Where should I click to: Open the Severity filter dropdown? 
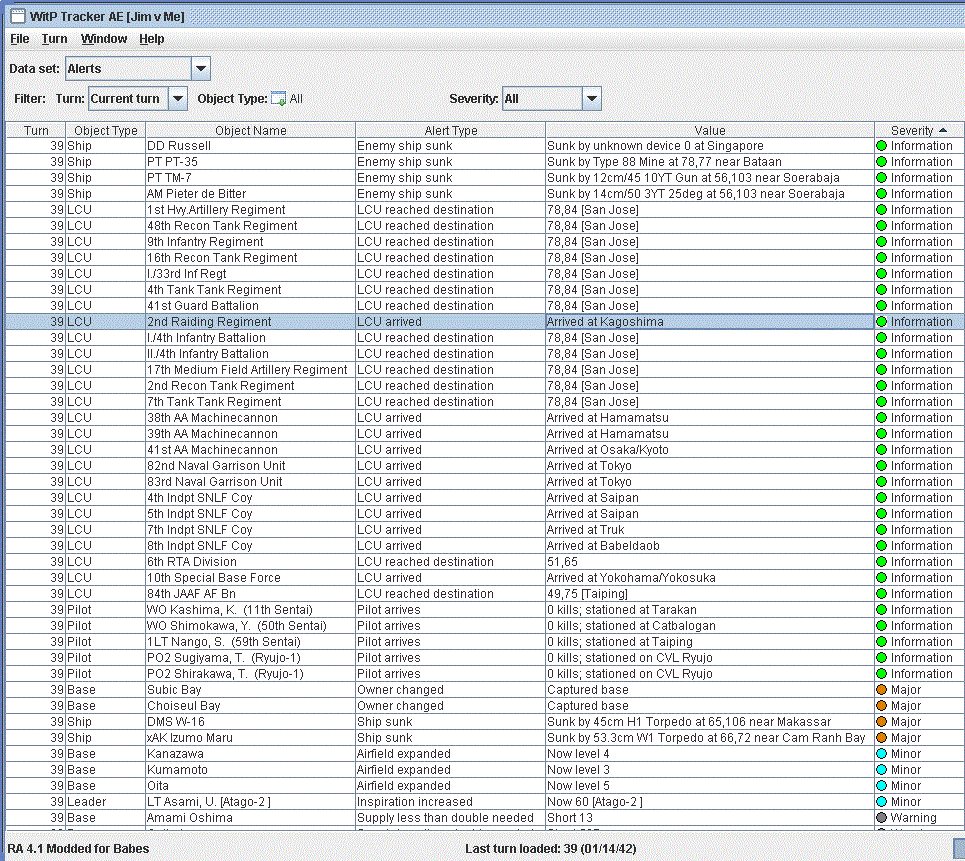point(591,99)
